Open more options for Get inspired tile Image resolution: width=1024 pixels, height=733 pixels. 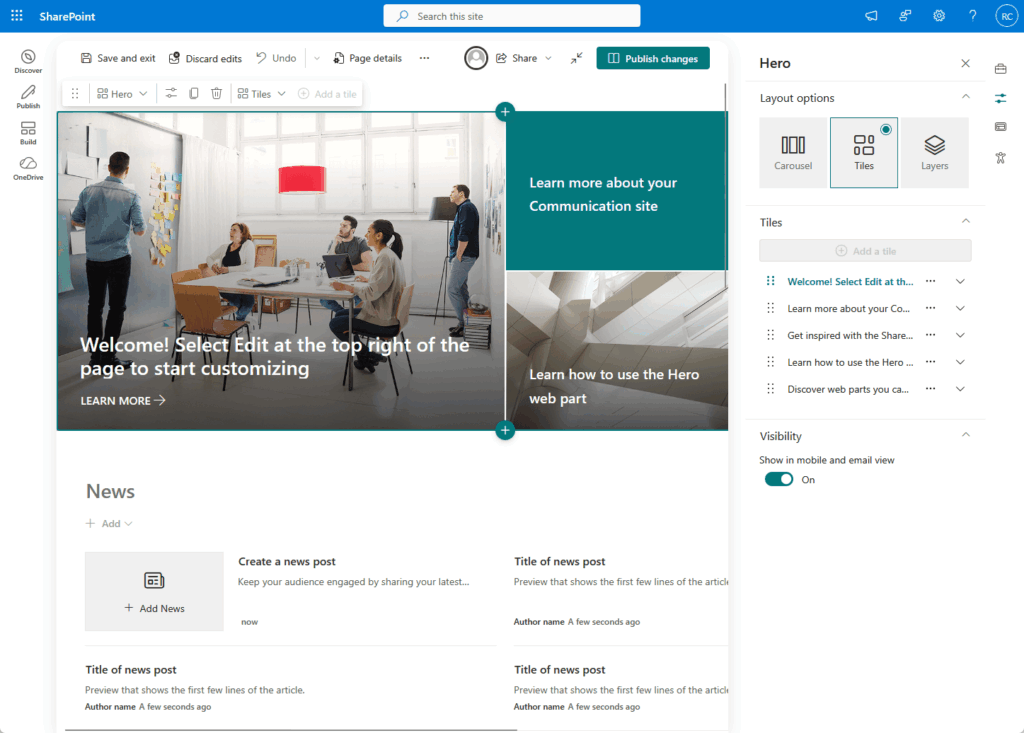[931, 335]
